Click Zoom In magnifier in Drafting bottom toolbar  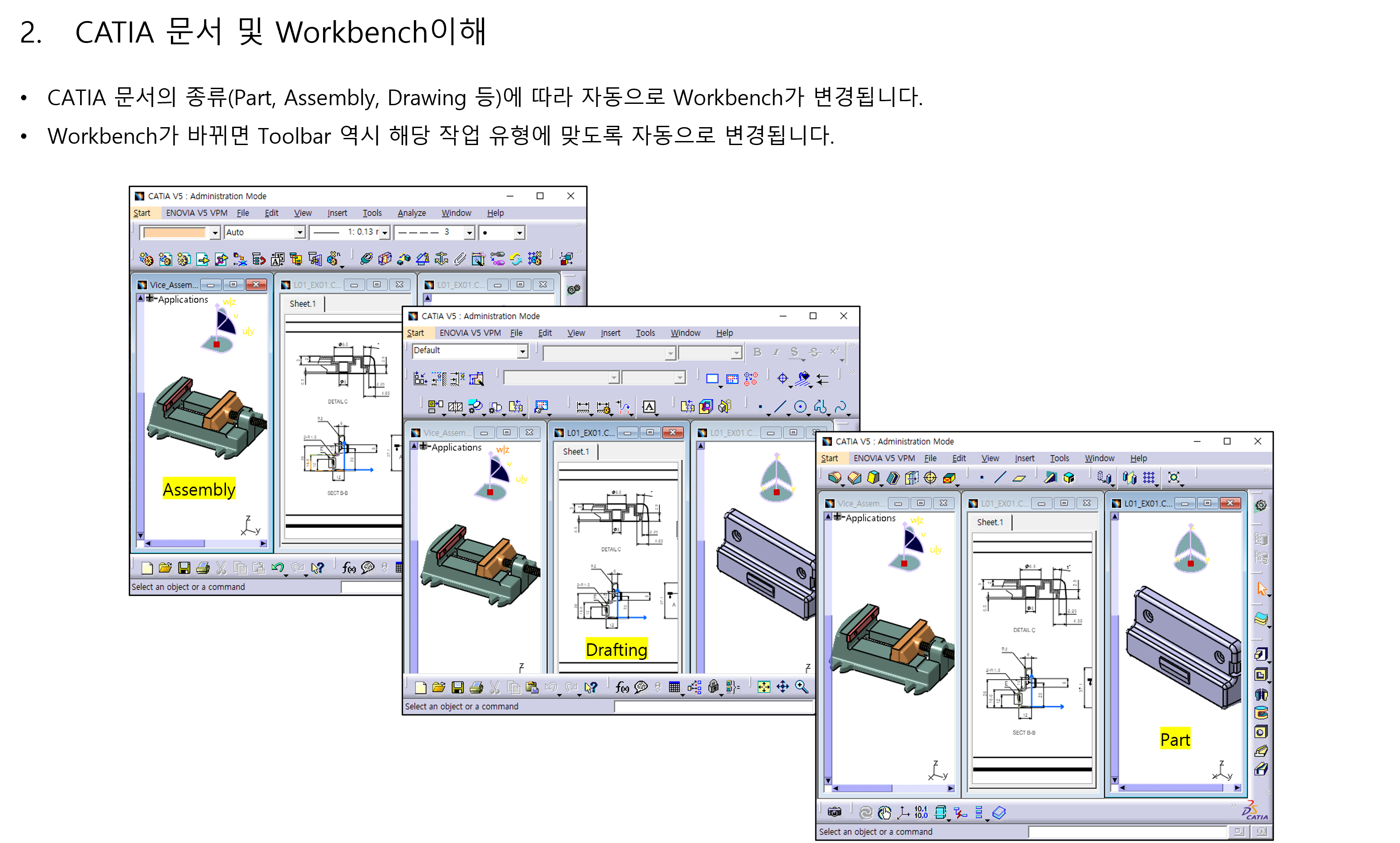pos(801,687)
